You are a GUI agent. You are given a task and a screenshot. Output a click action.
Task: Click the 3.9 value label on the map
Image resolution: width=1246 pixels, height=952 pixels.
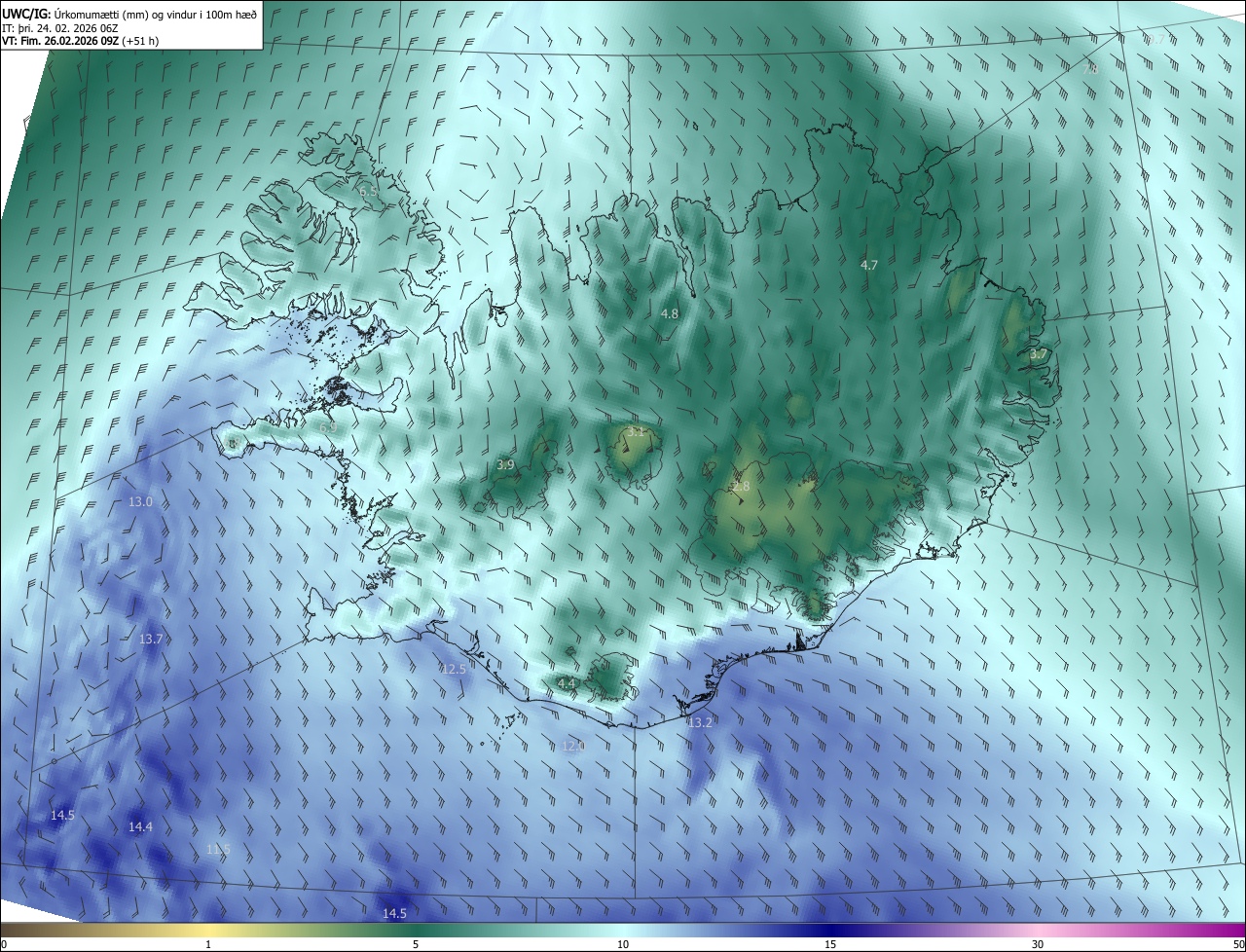pos(505,465)
